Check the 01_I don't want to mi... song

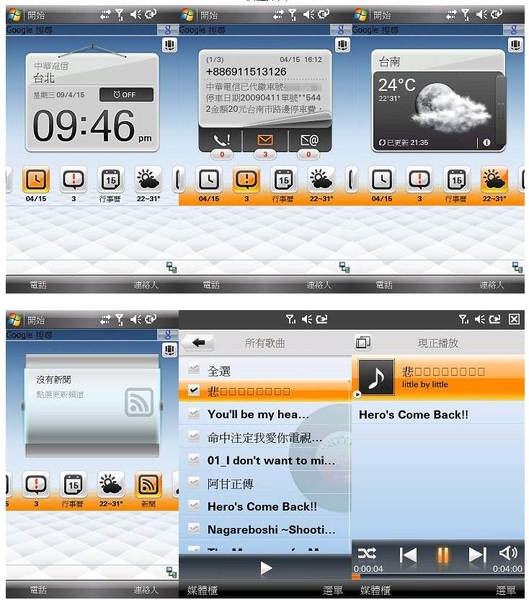pyautogui.click(x=194, y=460)
